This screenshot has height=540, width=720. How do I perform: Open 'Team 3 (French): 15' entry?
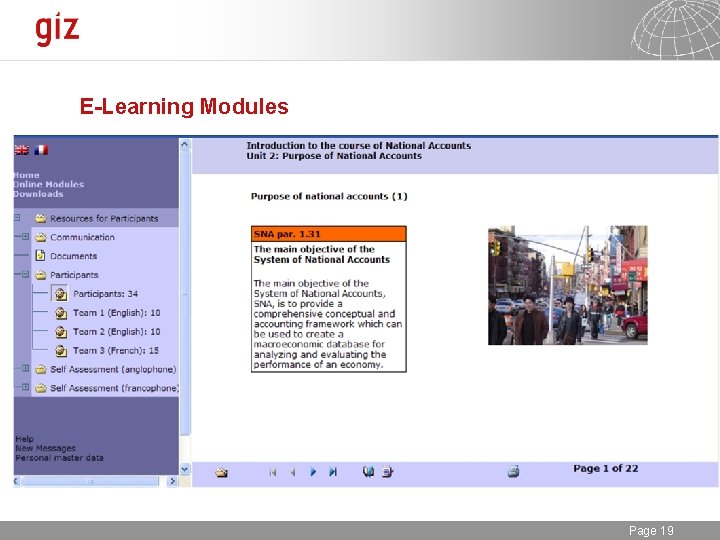tap(116, 350)
